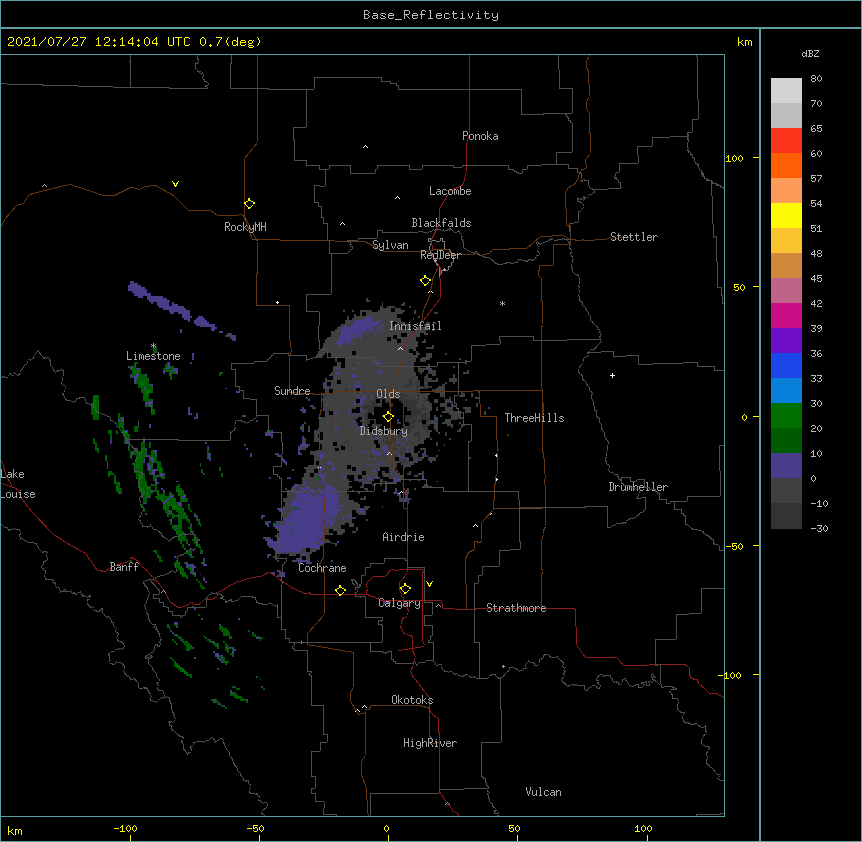Click the Drumheller city label
This screenshot has height=842, width=862.
tap(638, 487)
